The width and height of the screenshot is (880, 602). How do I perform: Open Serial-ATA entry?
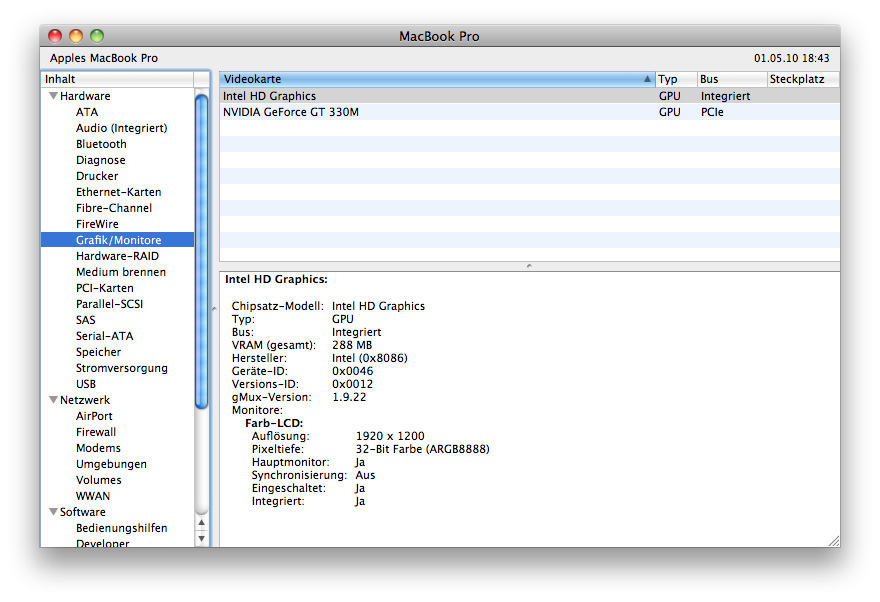click(x=104, y=336)
